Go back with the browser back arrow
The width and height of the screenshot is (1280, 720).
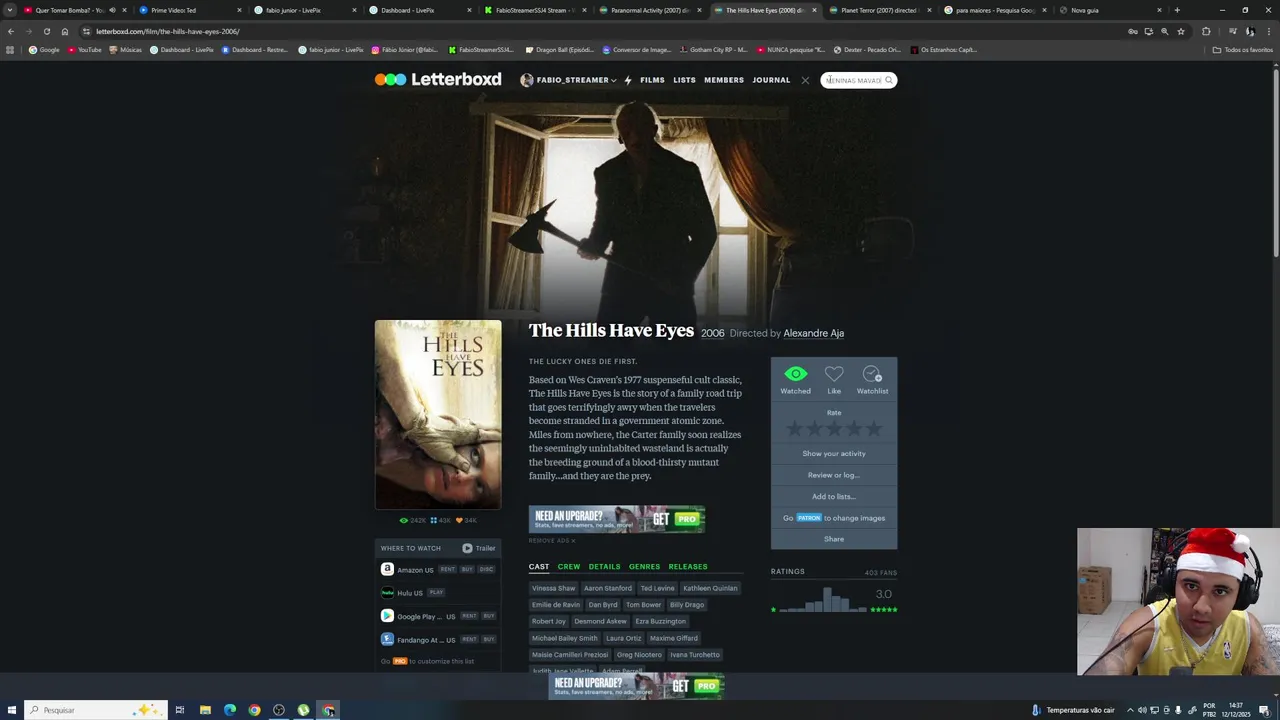(10, 31)
